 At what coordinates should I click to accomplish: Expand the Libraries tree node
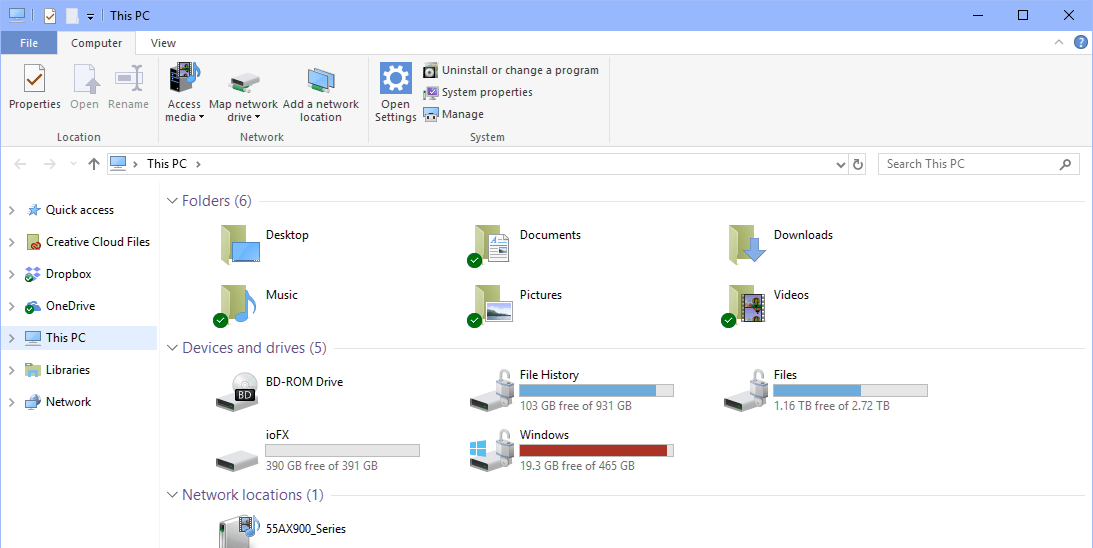(11, 370)
